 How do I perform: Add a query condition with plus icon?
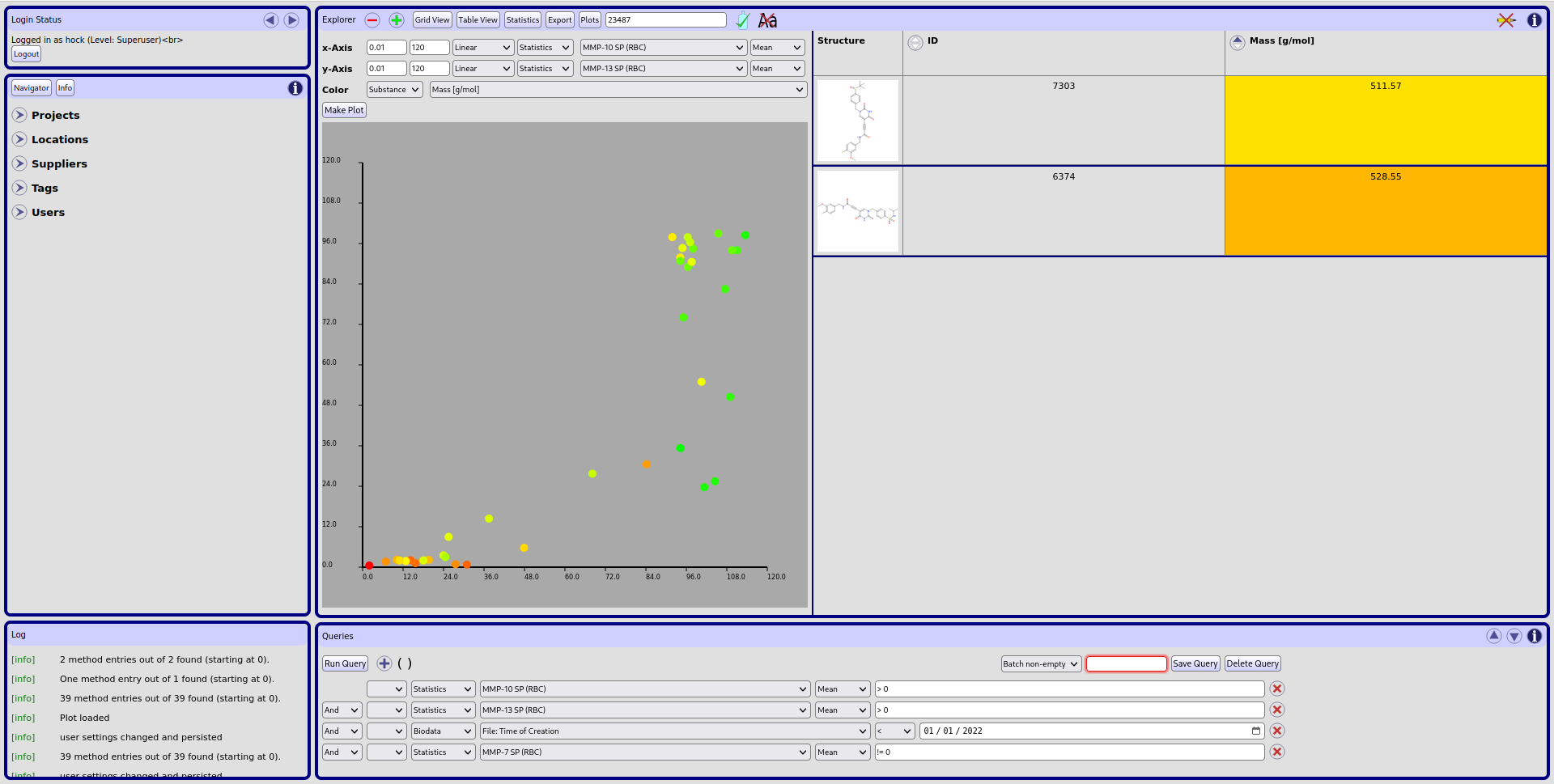pyautogui.click(x=384, y=663)
